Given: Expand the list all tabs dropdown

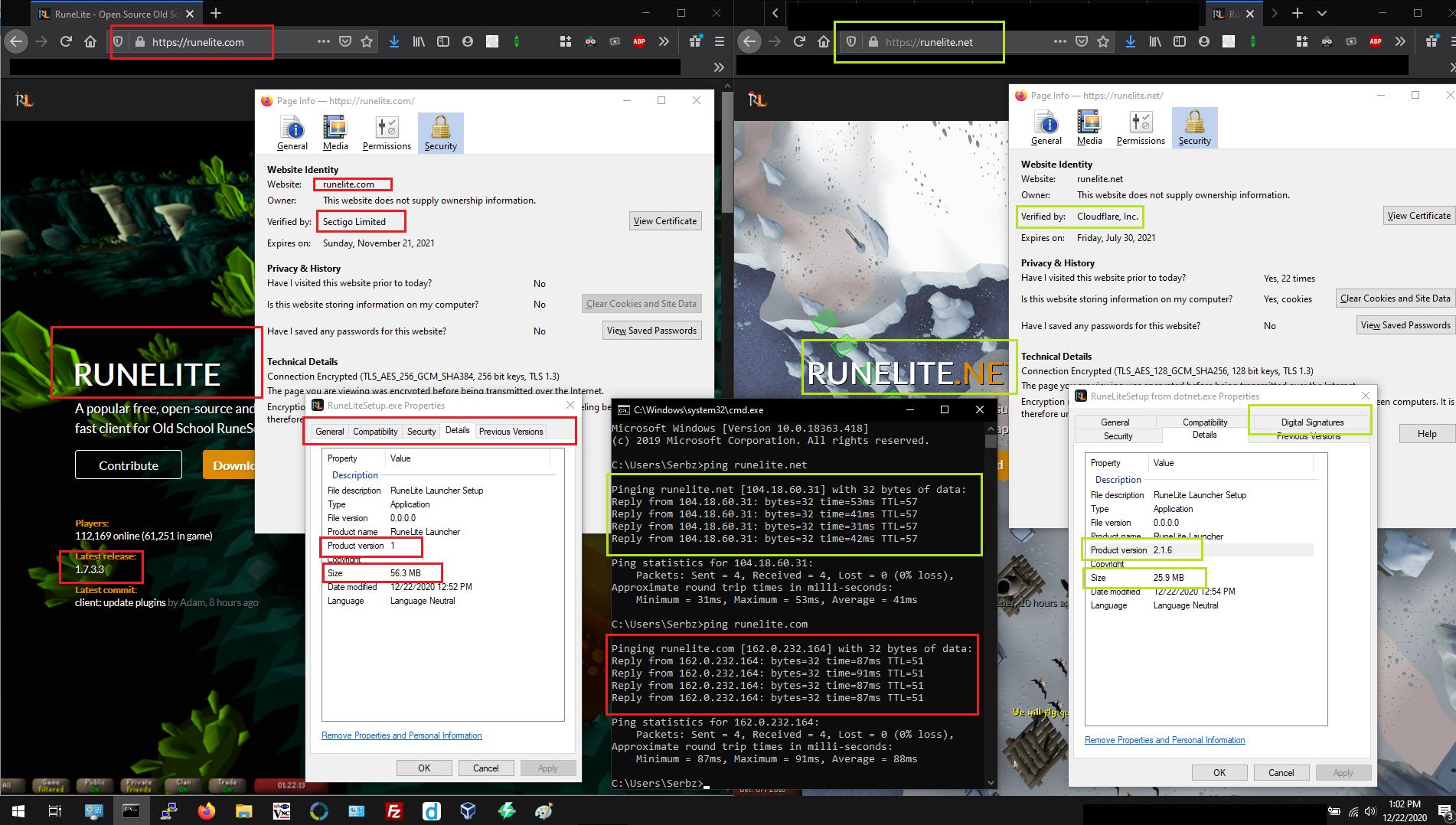Looking at the screenshot, I should tap(1322, 13).
